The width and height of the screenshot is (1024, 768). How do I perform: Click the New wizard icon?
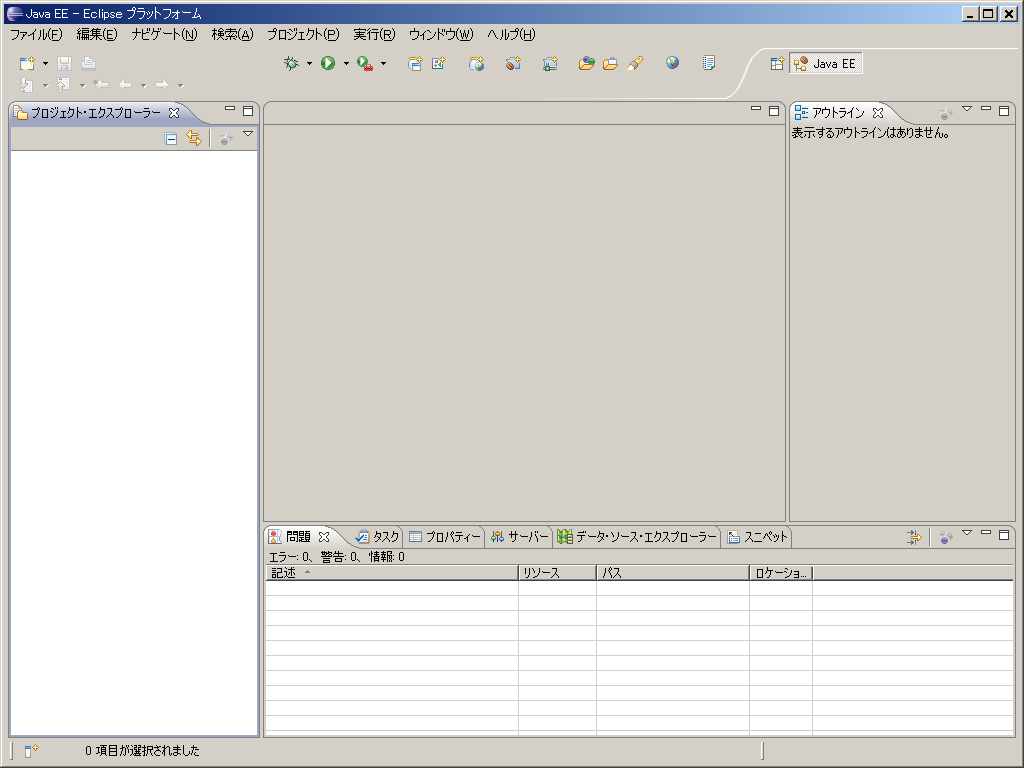point(27,63)
